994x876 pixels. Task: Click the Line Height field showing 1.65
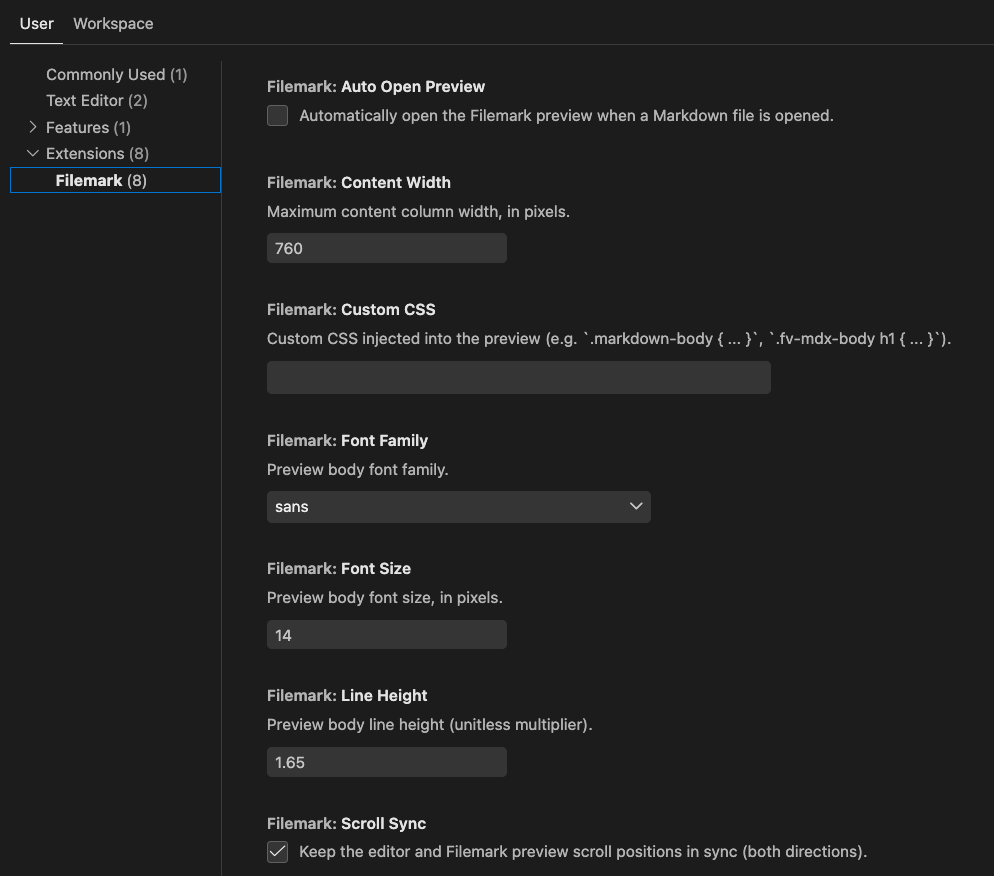pos(387,762)
